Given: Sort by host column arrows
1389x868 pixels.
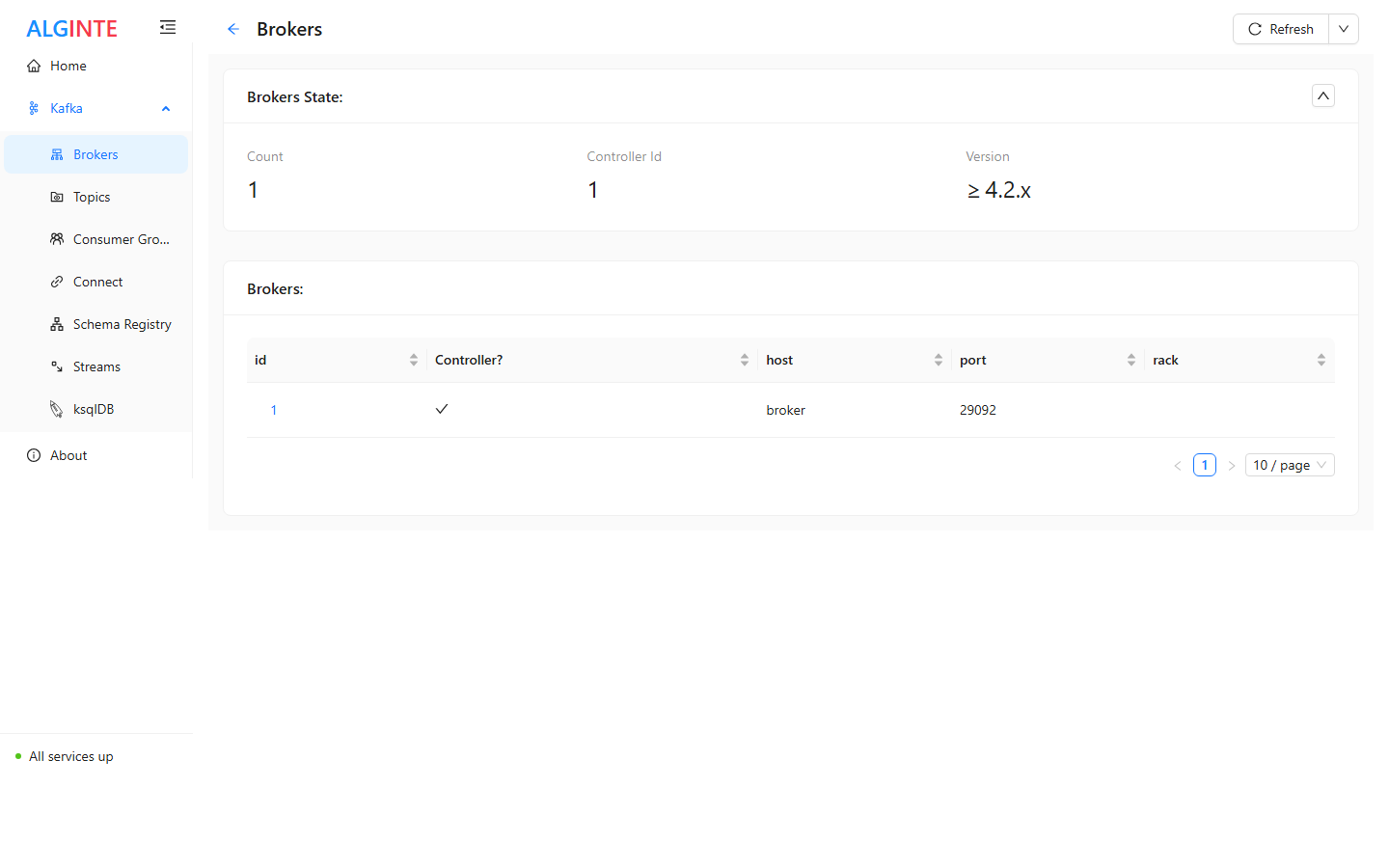Looking at the screenshot, I should pos(939,360).
